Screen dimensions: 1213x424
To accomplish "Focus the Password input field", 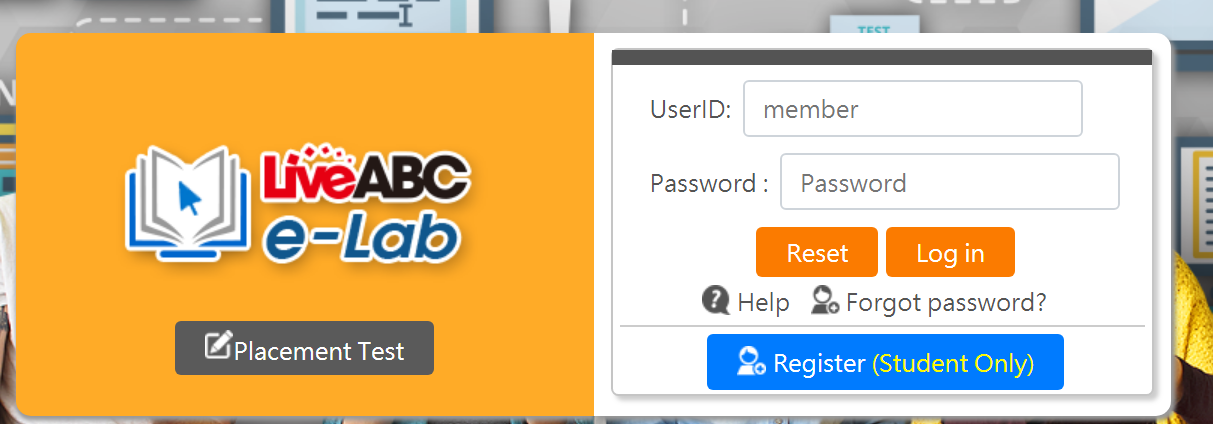I will [949, 182].
